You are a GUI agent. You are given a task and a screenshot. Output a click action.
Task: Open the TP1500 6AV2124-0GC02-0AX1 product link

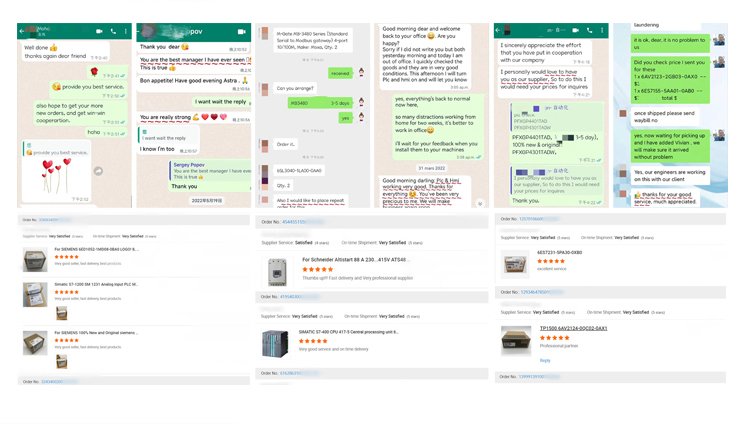click(573, 328)
